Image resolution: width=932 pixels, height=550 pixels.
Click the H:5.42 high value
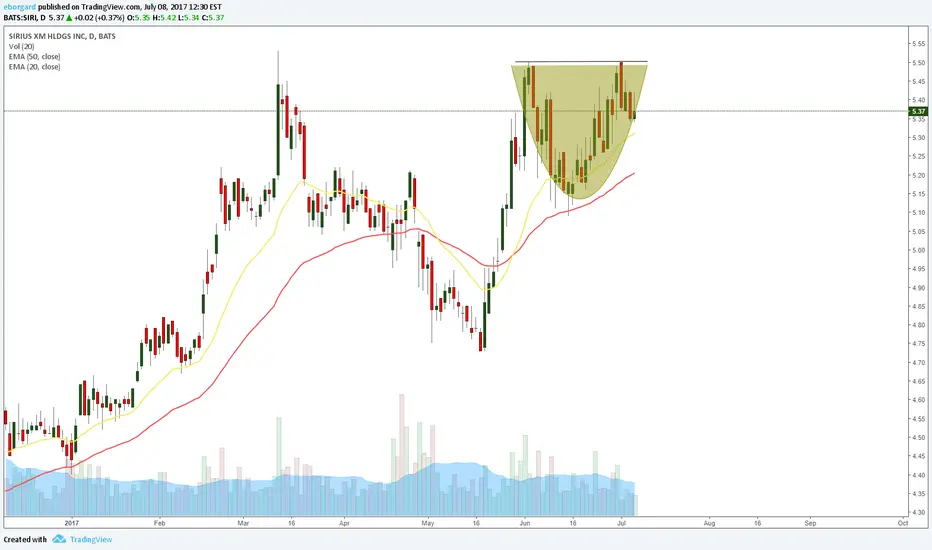(164, 18)
